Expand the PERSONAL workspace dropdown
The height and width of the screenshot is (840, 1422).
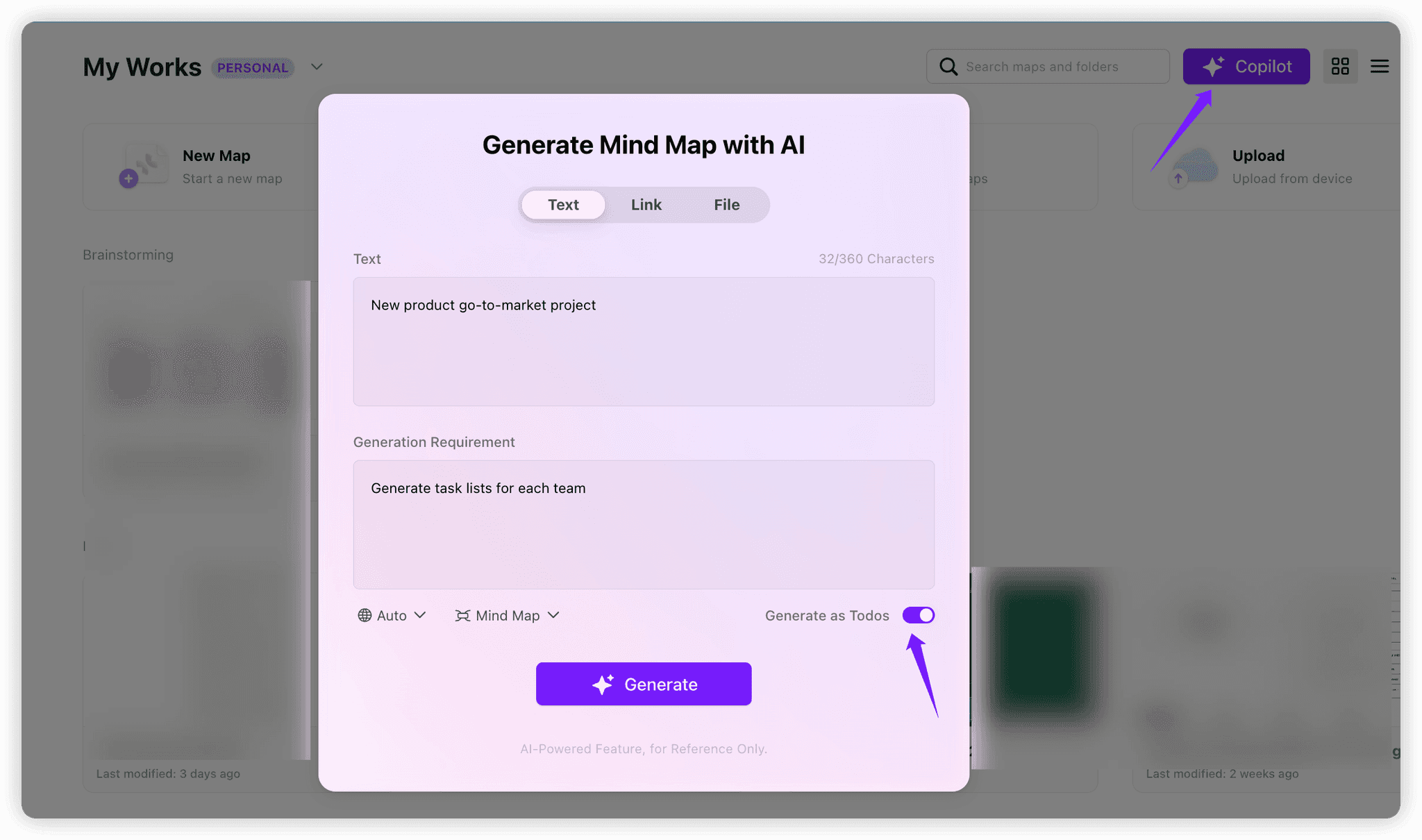click(x=317, y=67)
